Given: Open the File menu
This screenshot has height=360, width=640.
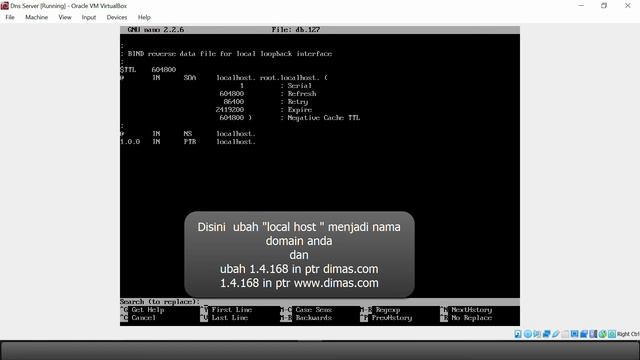Looking at the screenshot, I should point(10,17).
